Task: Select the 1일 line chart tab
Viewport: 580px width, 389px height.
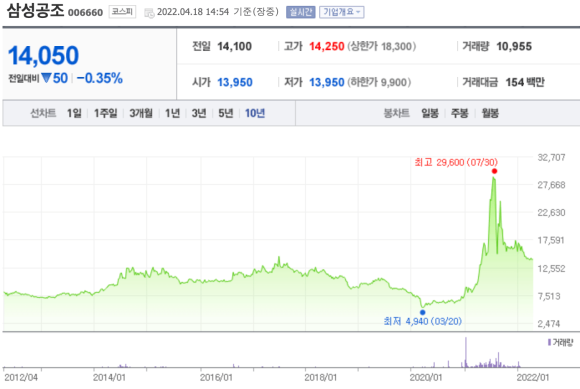Action: pos(74,113)
